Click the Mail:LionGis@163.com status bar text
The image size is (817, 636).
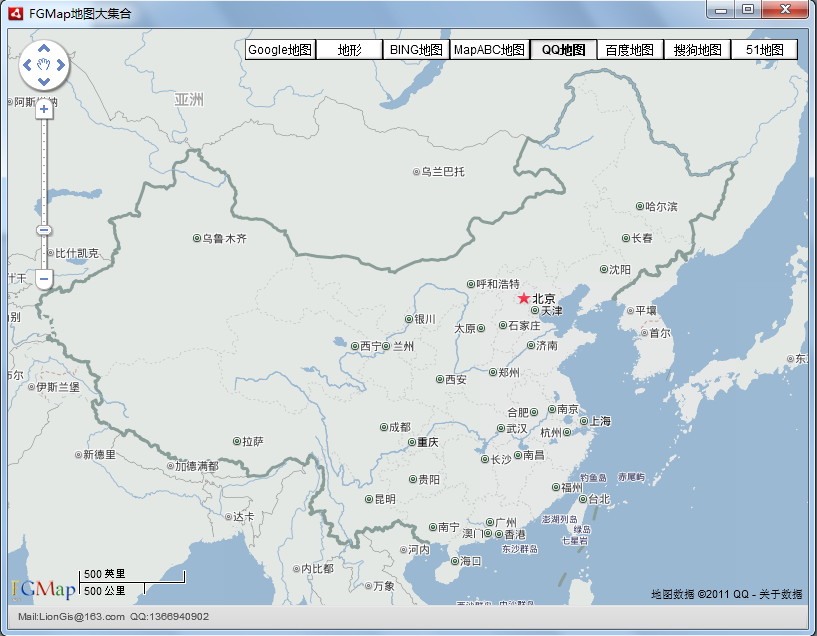coord(71,617)
